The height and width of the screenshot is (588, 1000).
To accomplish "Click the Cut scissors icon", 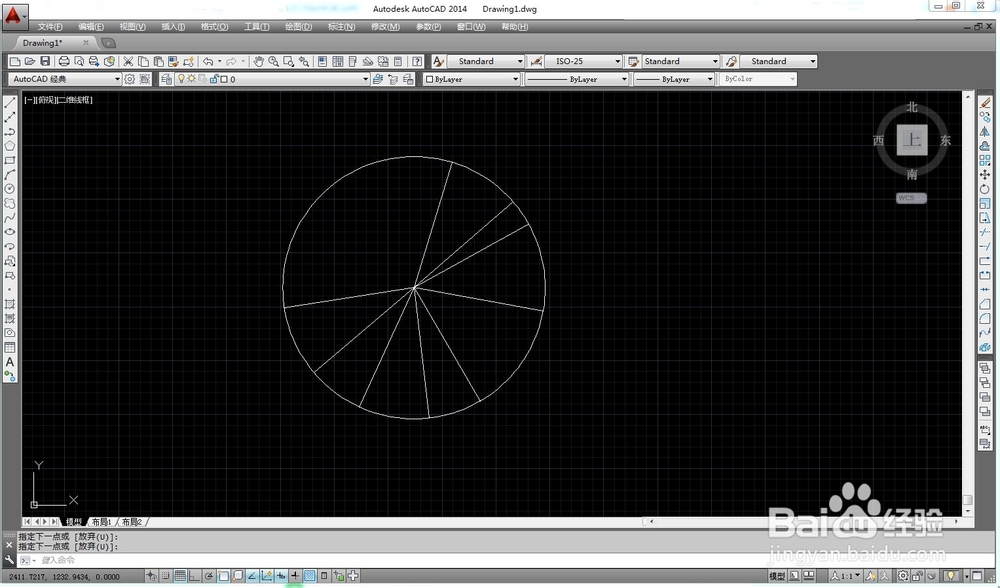I will (128, 61).
